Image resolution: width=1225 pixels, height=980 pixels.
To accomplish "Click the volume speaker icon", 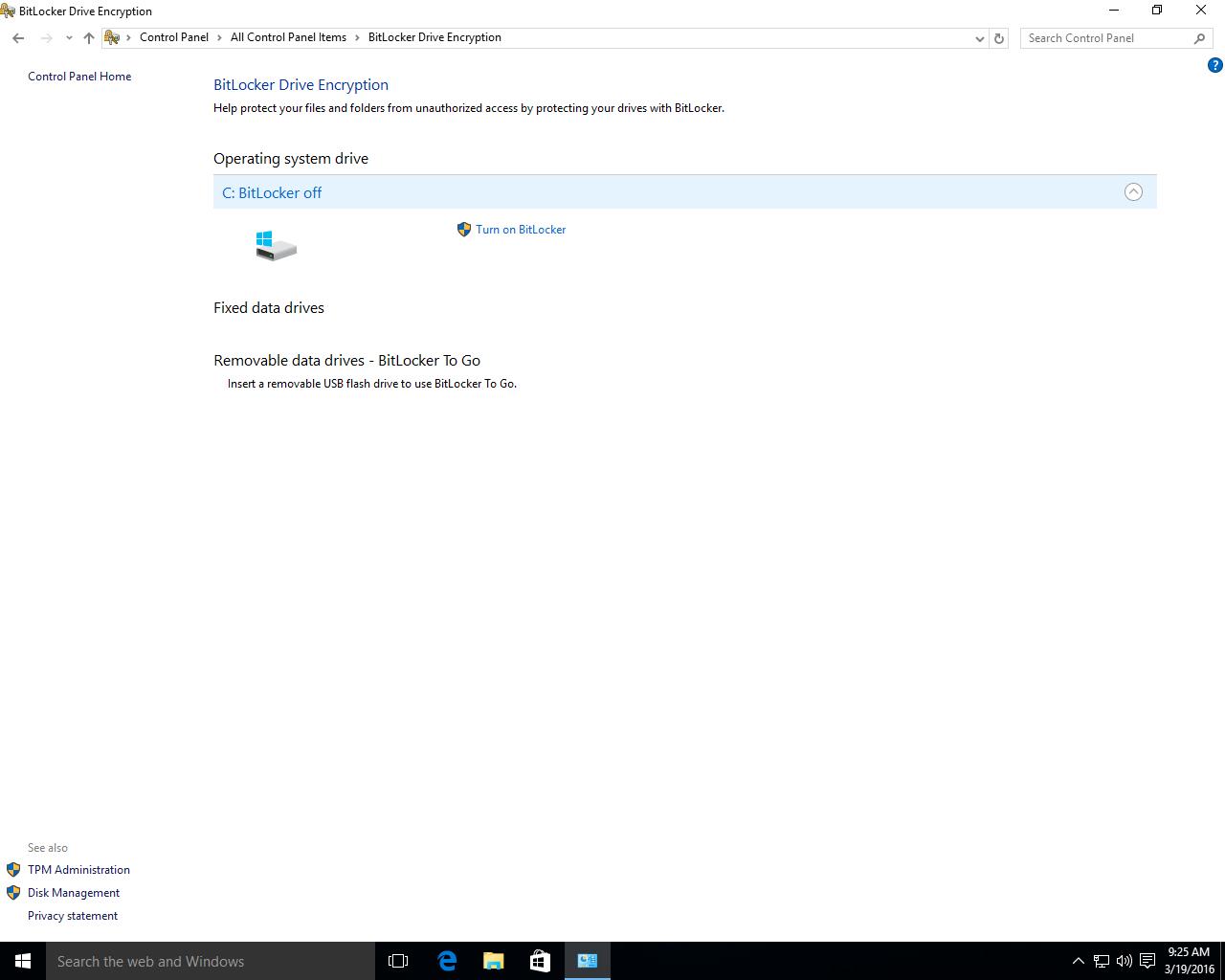I will tap(1124, 961).
